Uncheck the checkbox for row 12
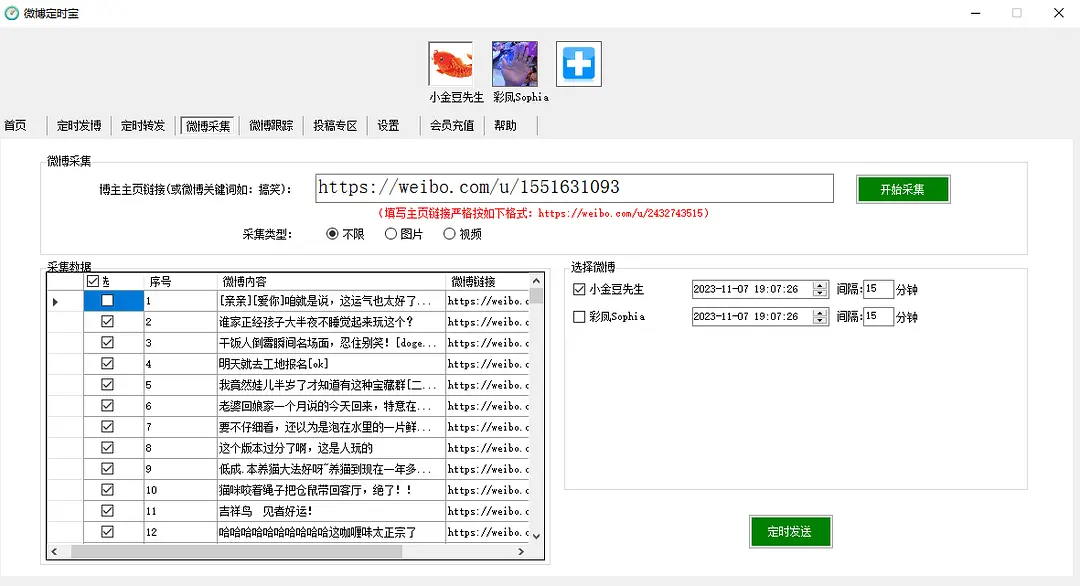The image size is (1080, 586). click(107, 532)
